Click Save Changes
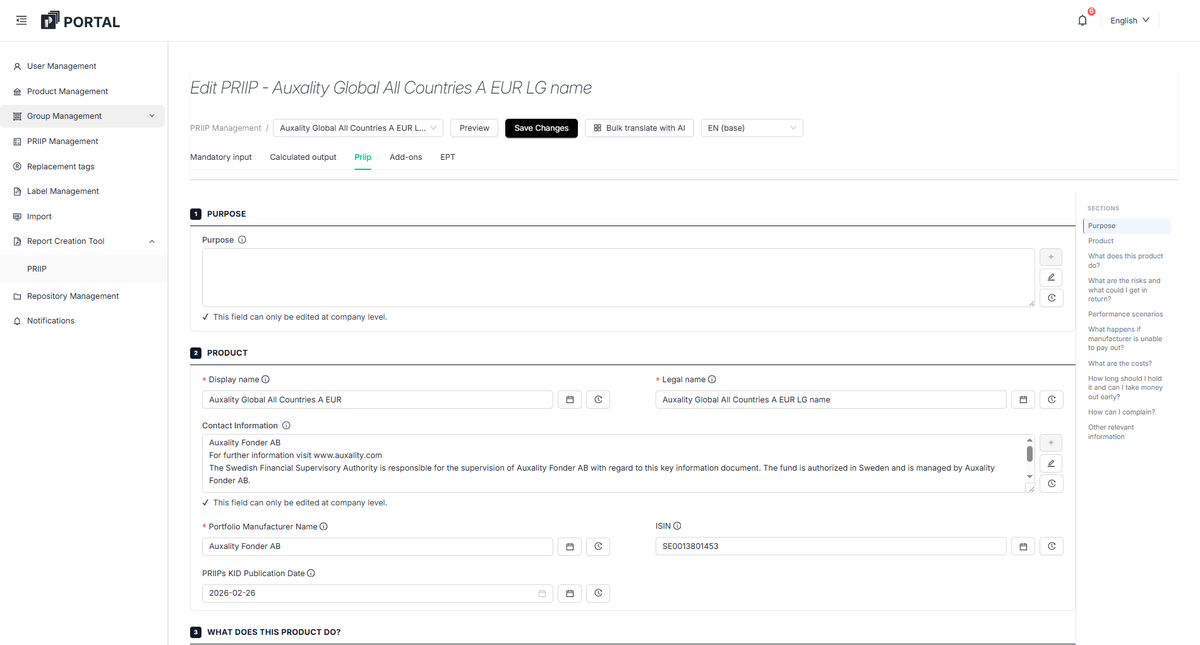Image resolution: width=1200 pixels, height=645 pixels. [x=541, y=128]
